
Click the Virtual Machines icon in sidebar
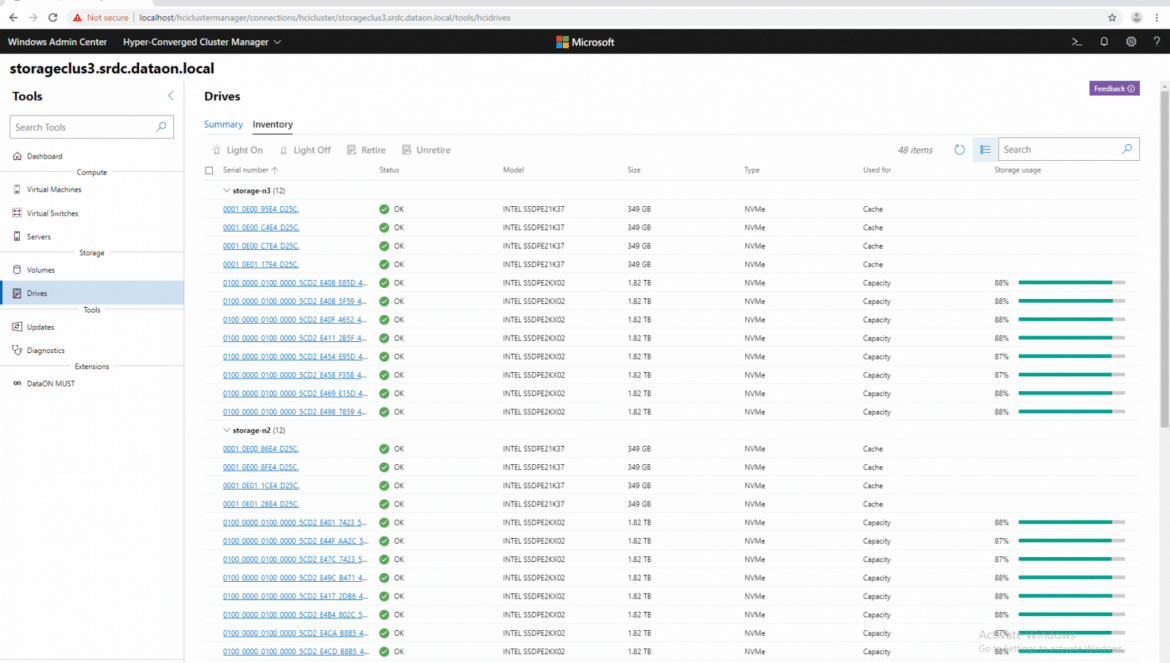(x=17, y=189)
